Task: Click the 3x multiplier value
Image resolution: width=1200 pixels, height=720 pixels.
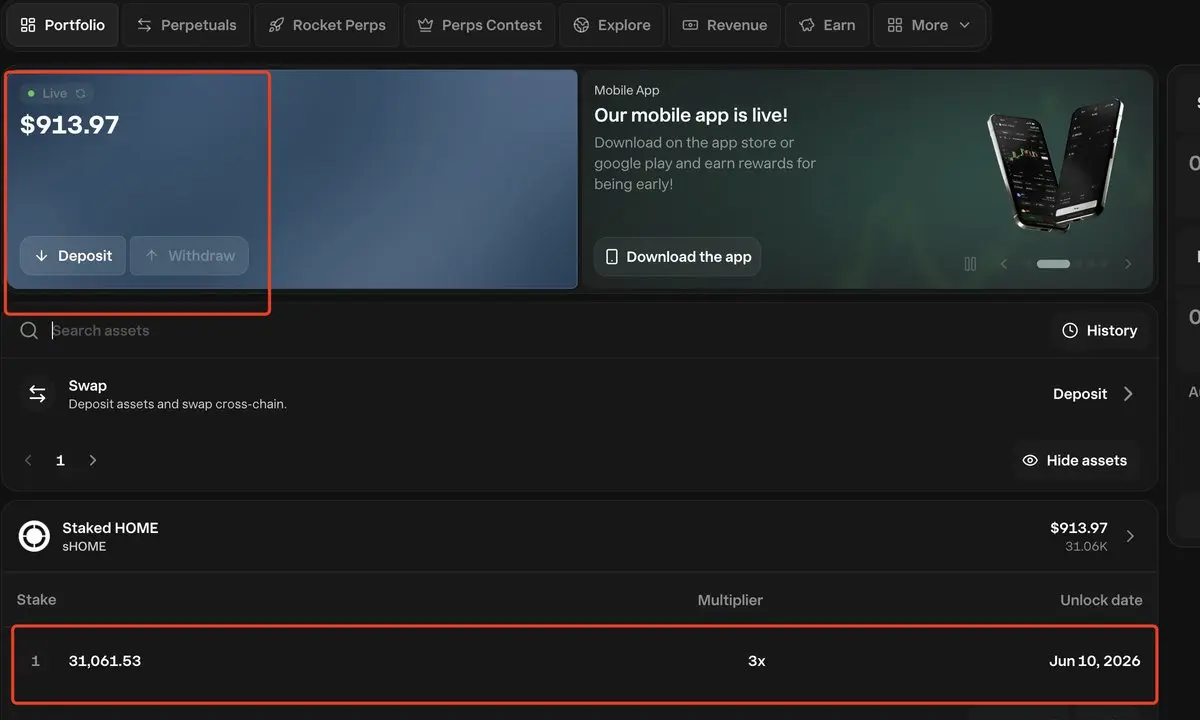Action: click(x=756, y=661)
